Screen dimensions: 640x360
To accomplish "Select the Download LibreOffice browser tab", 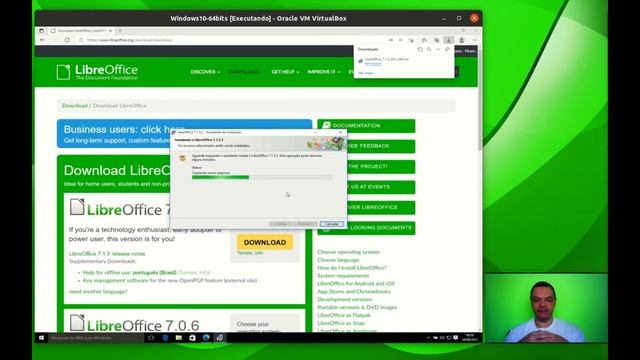I will pyautogui.click(x=82, y=31).
